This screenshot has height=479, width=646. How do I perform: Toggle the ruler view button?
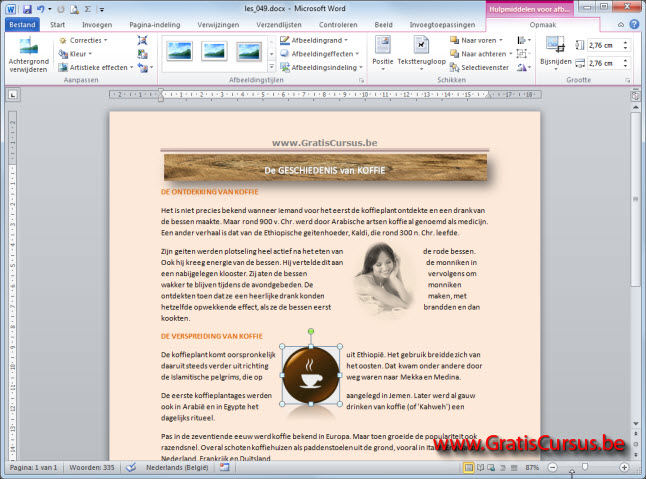point(635,96)
